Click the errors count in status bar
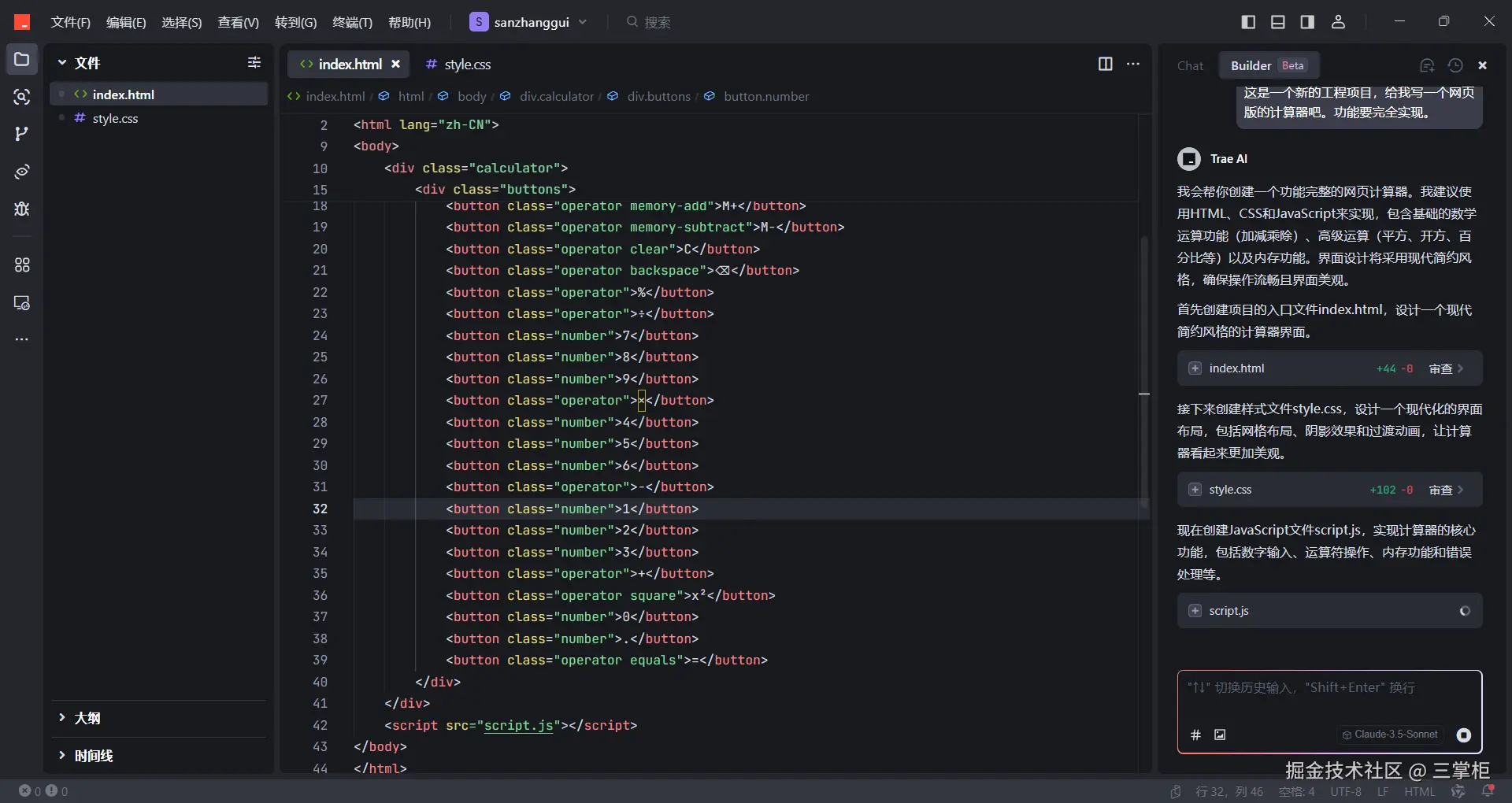 pyautogui.click(x=30, y=791)
